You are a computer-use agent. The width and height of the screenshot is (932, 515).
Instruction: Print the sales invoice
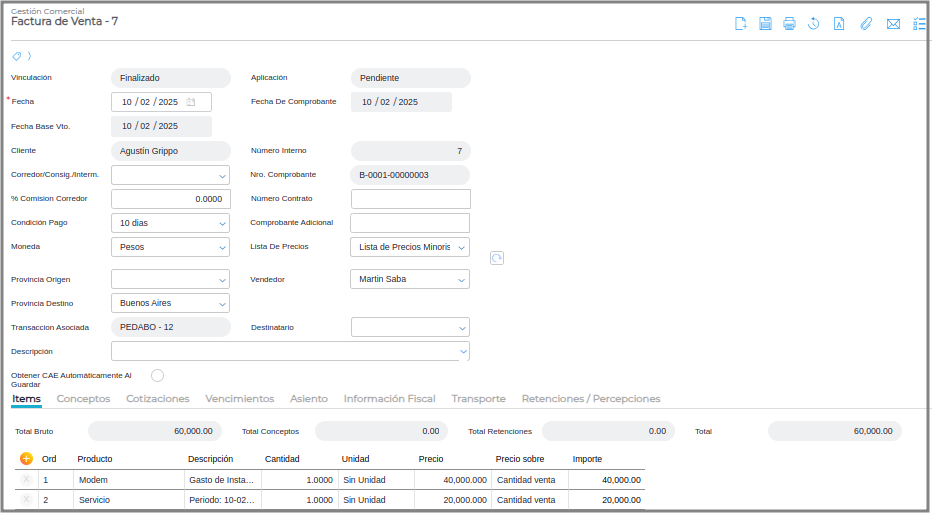coord(789,24)
